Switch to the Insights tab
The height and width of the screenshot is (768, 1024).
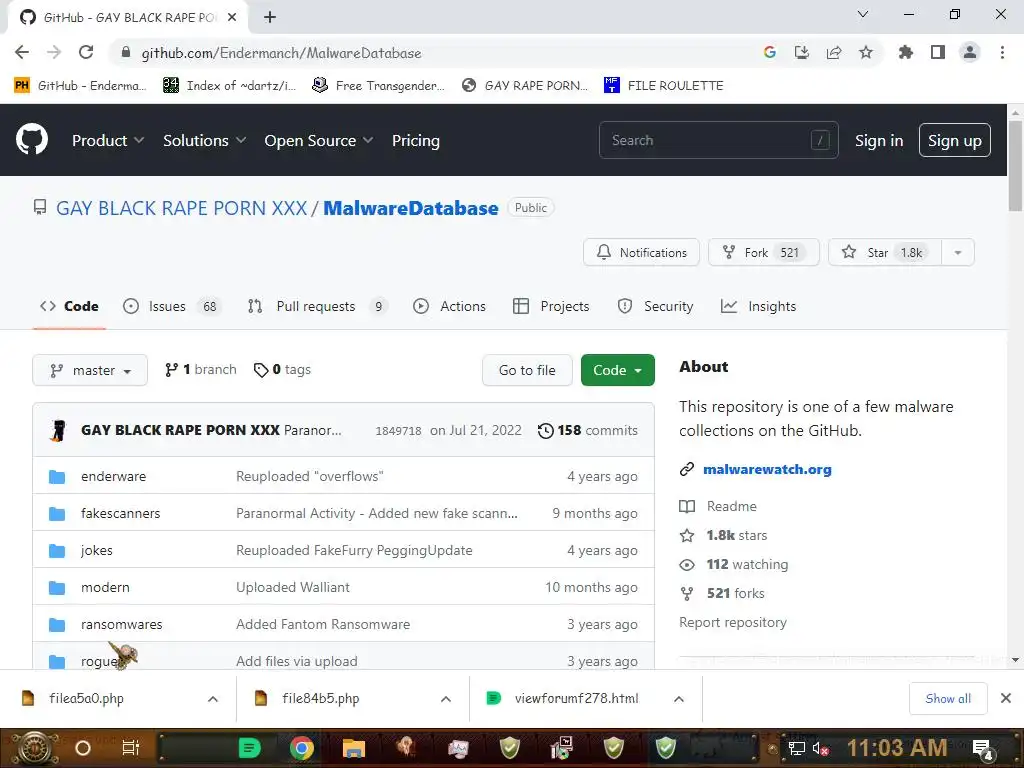(x=758, y=306)
